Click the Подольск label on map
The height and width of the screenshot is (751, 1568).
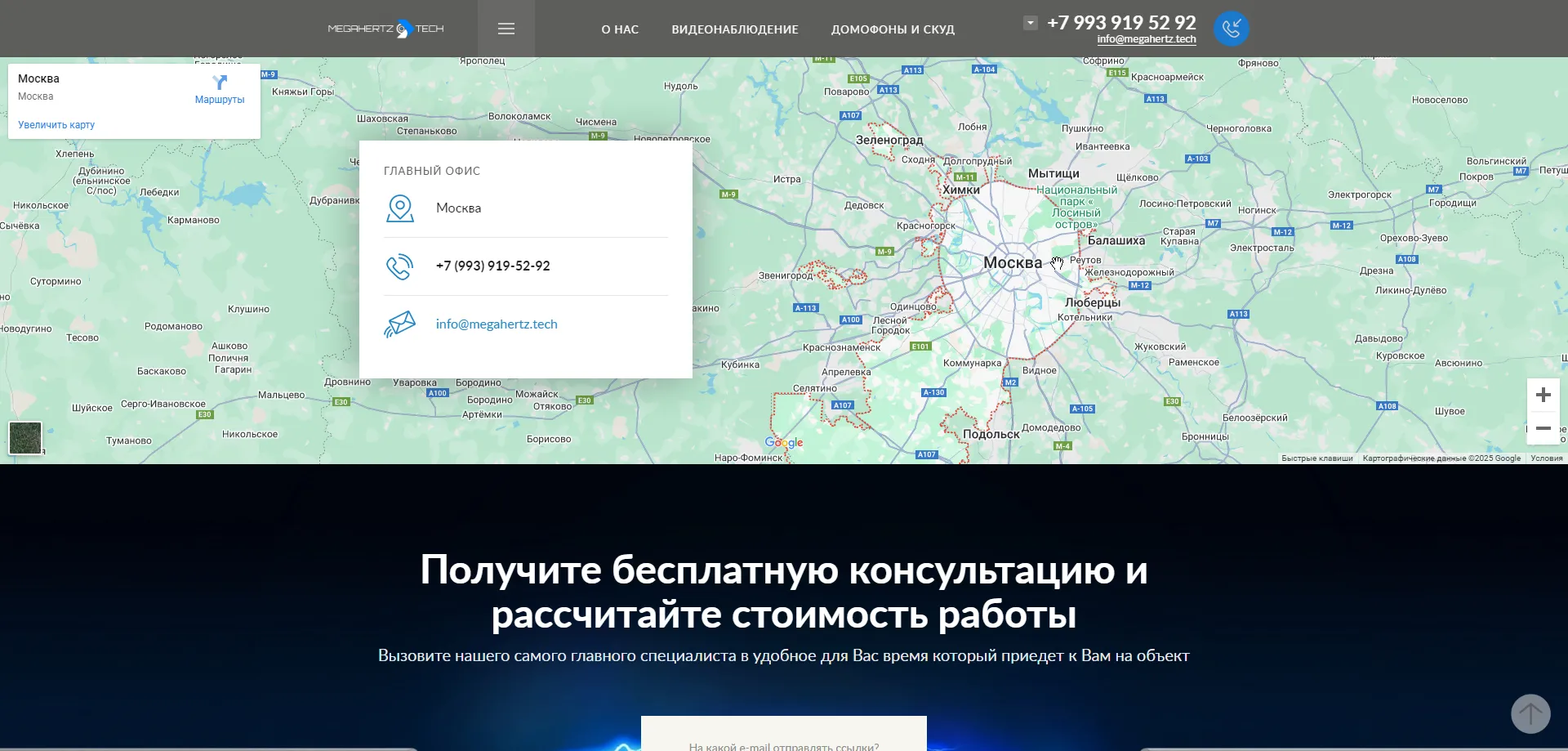[991, 435]
